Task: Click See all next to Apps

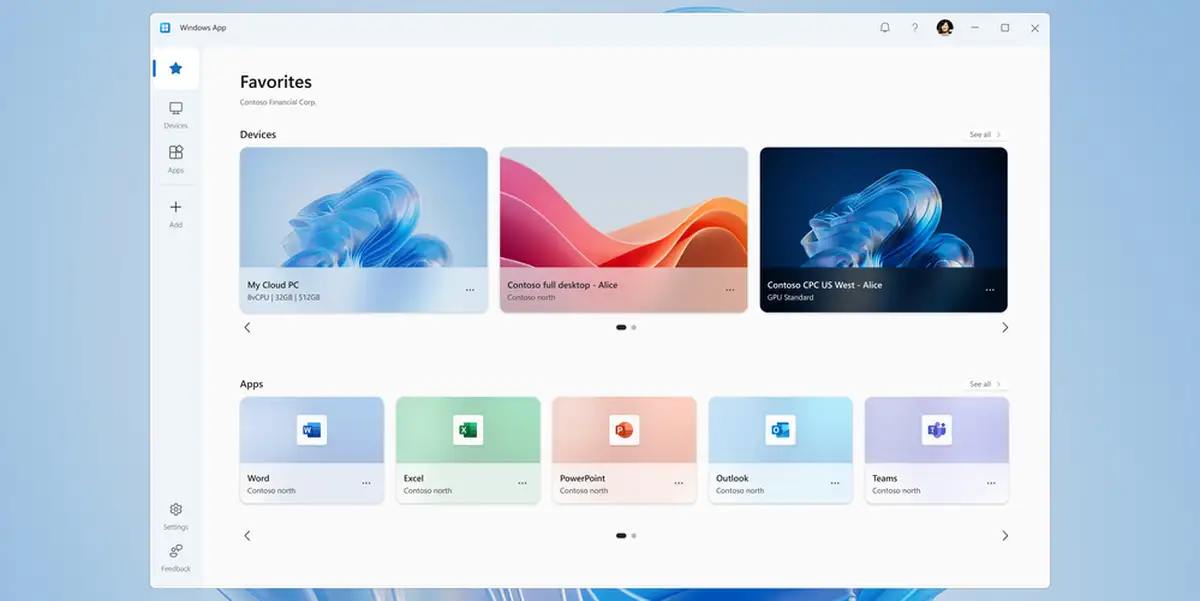Action: click(984, 385)
